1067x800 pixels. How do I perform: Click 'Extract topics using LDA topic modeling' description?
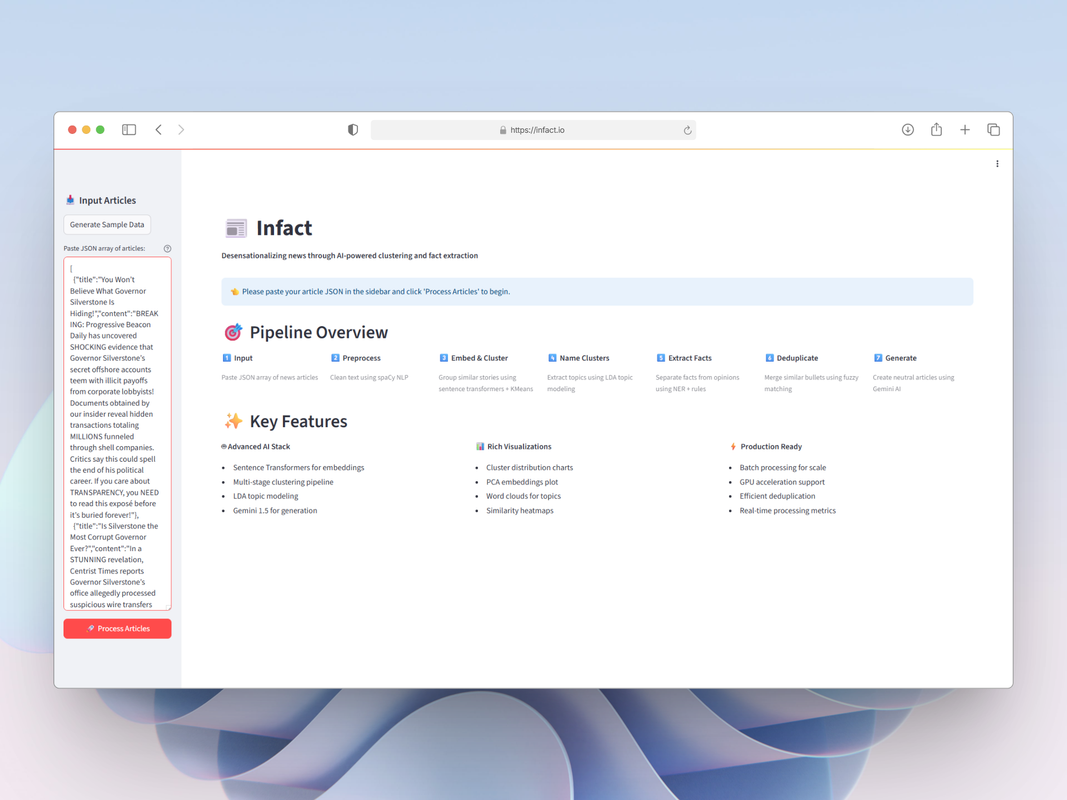[590, 383]
